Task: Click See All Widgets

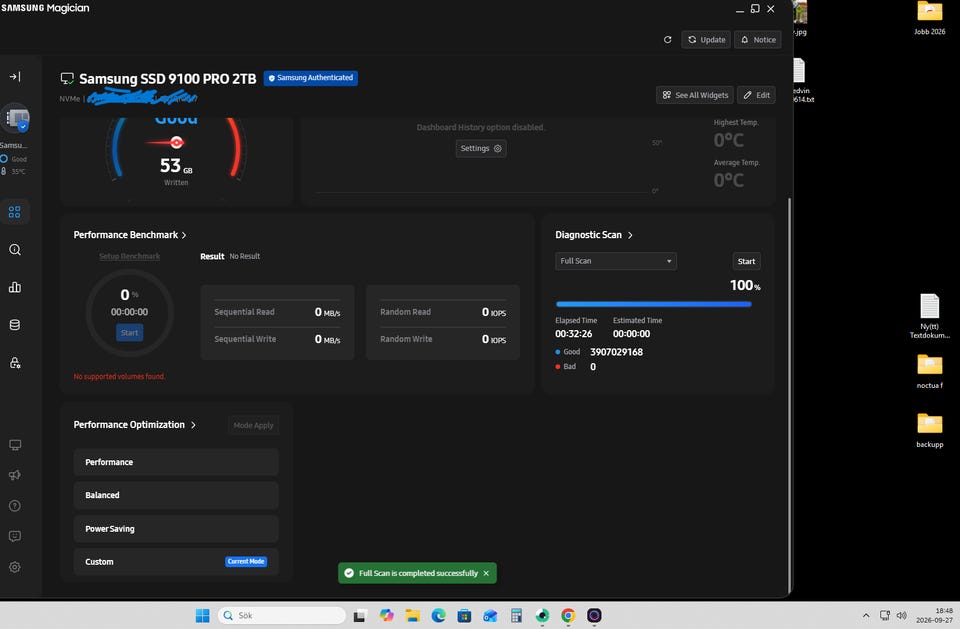Action: pyautogui.click(x=695, y=95)
